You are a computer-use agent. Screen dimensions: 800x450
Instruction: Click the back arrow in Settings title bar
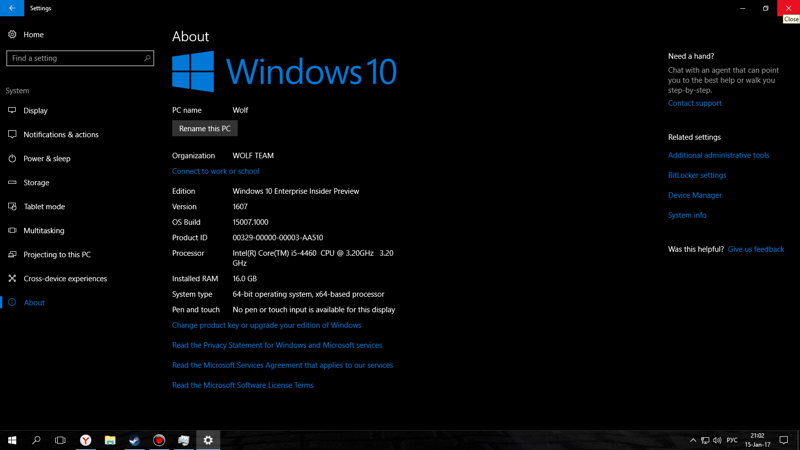12,8
